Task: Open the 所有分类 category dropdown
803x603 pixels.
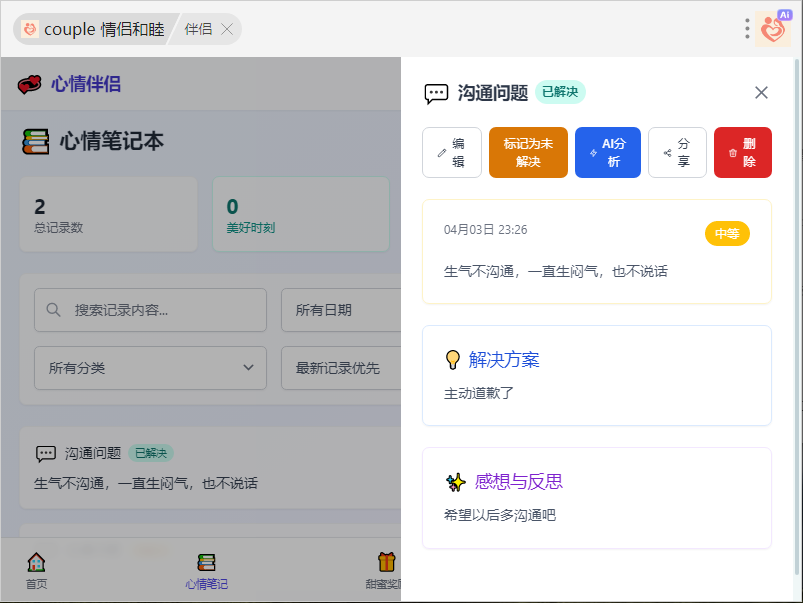Action: (151, 368)
